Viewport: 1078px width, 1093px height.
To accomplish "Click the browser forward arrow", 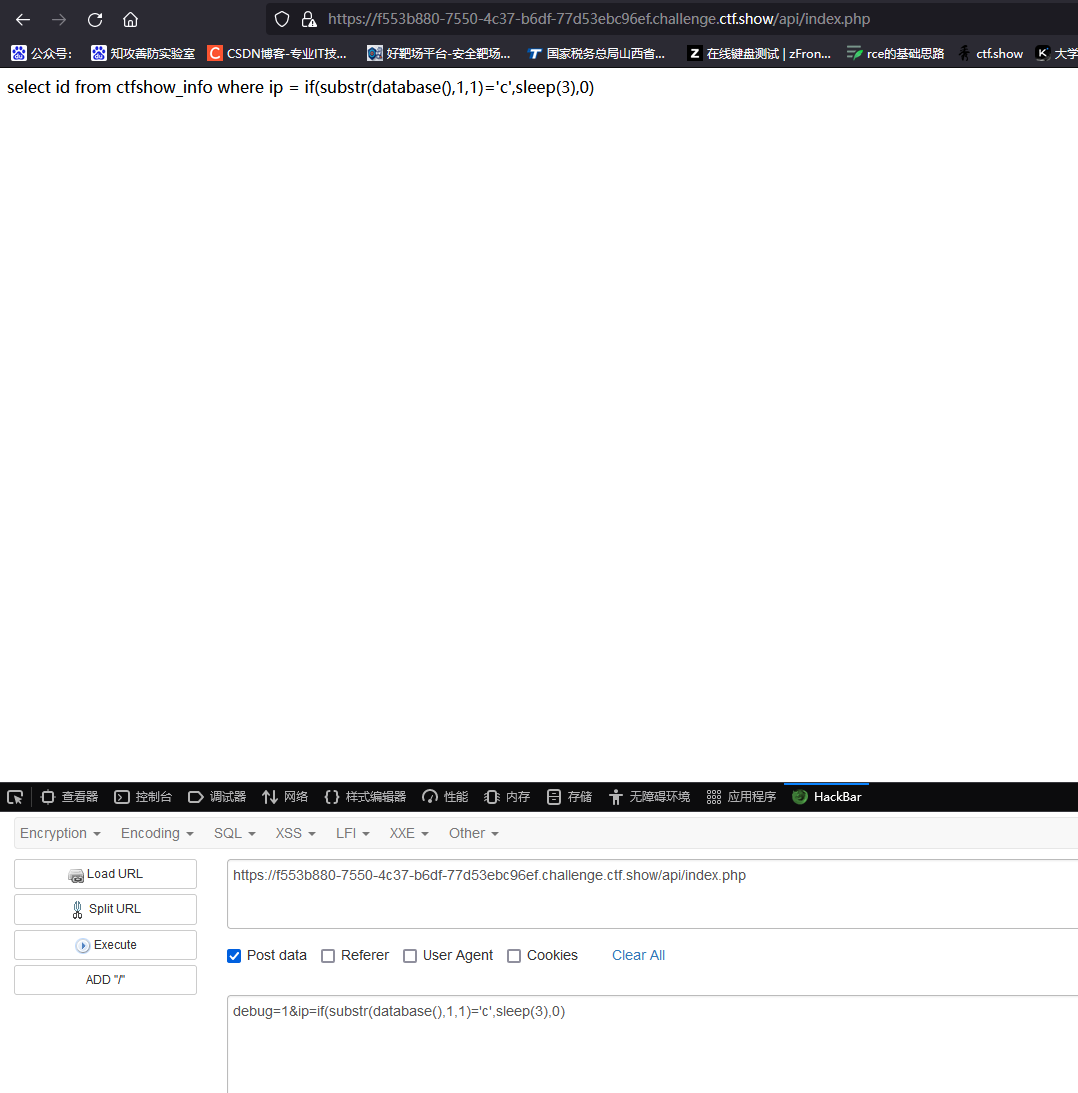I will pos(59,20).
